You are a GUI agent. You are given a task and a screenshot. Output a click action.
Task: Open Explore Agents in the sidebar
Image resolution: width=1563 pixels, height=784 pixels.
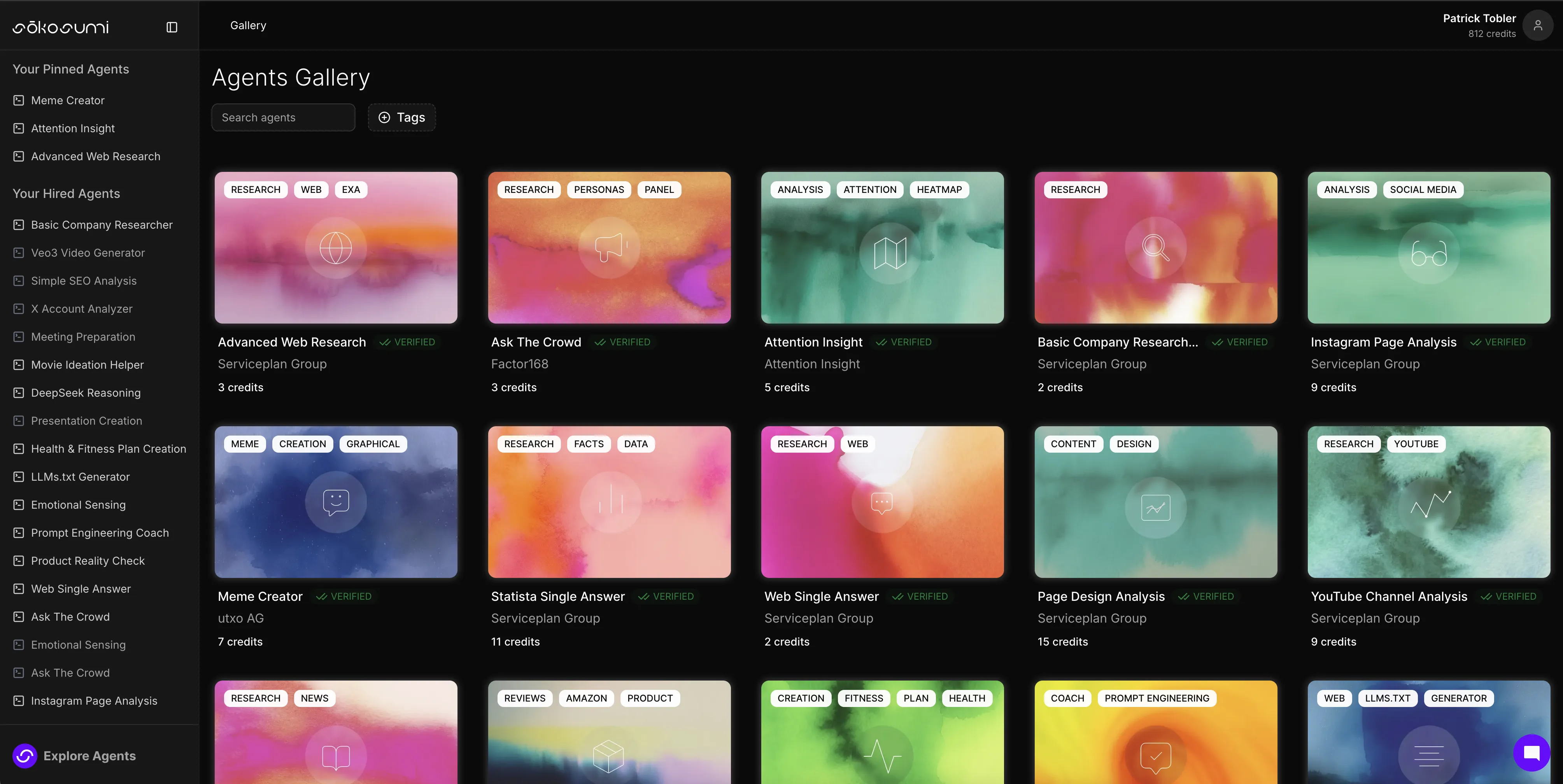click(x=89, y=756)
